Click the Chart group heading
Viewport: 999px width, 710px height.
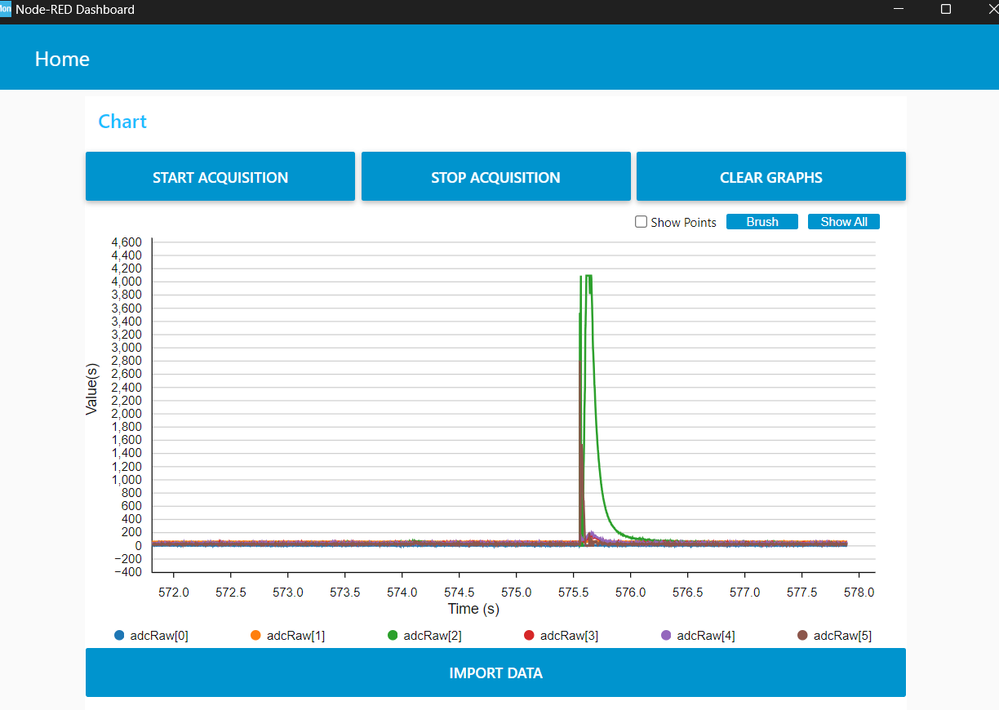pos(122,121)
